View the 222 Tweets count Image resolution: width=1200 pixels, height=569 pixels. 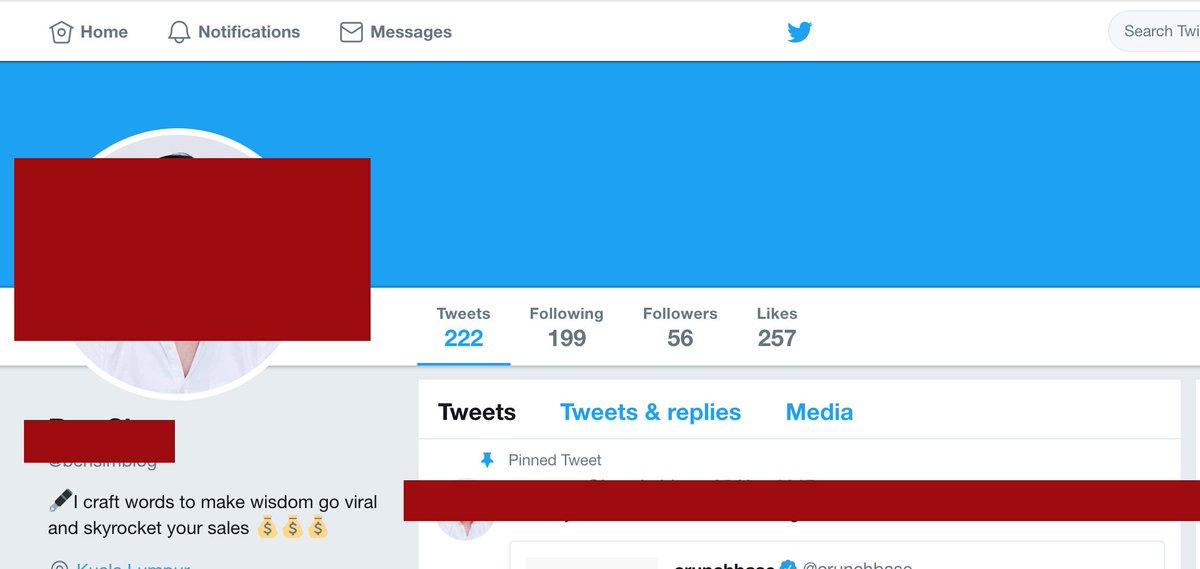pyautogui.click(x=464, y=328)
